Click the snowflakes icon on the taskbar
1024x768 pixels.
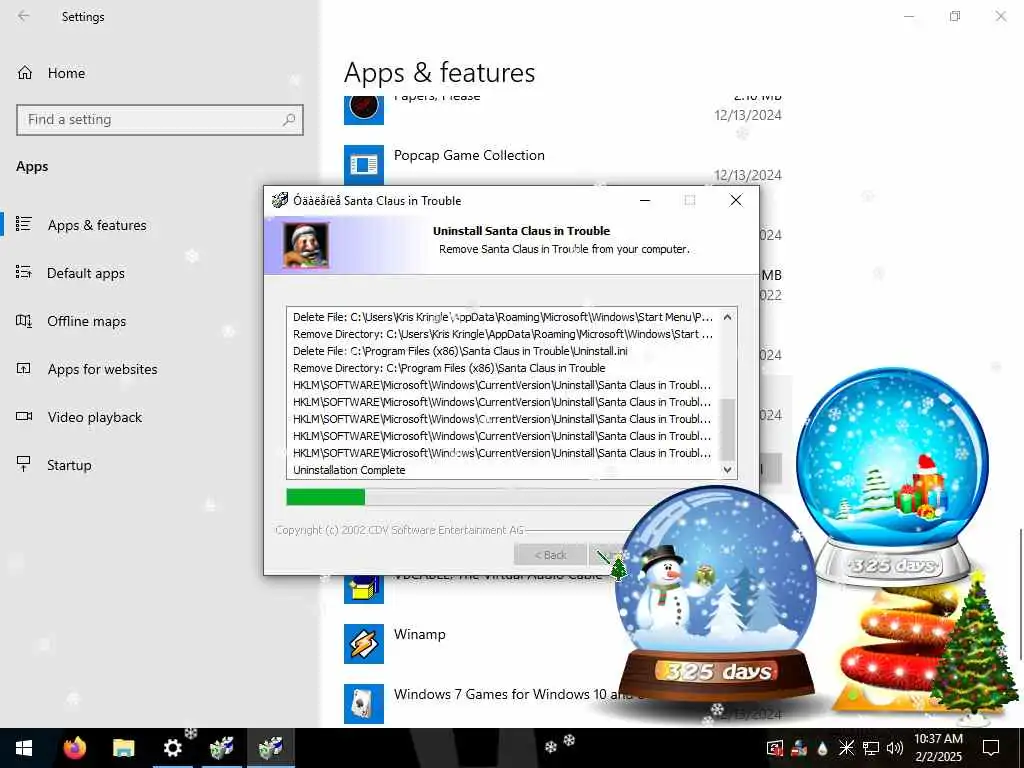tap(560, 743)
